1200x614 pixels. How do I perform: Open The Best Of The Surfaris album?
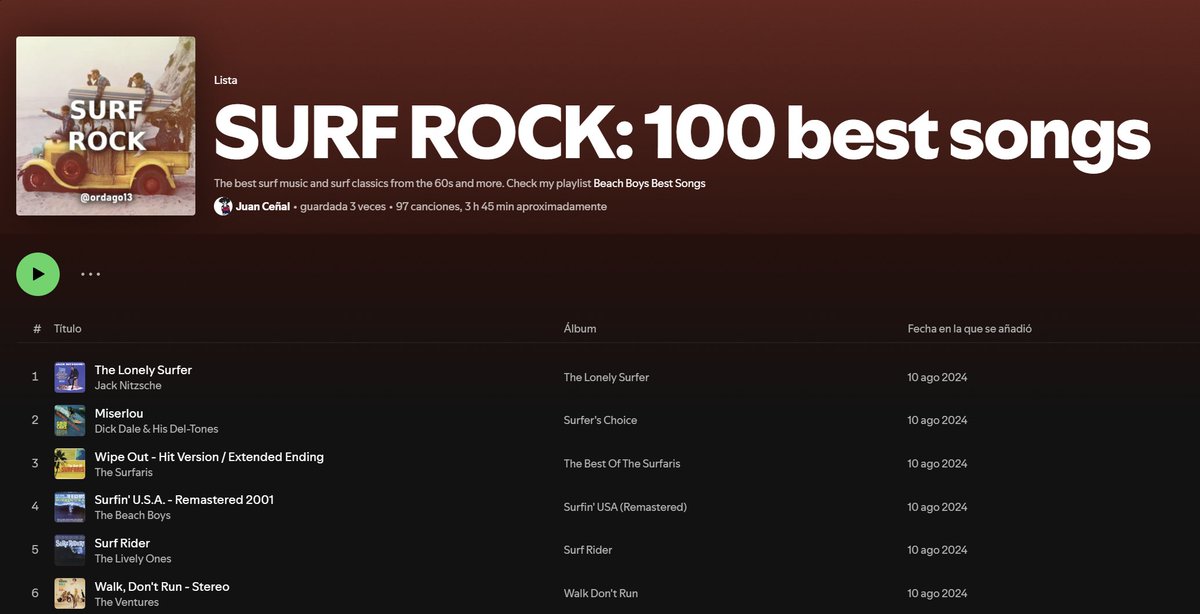pyautogui.click(x=624, y=464)
